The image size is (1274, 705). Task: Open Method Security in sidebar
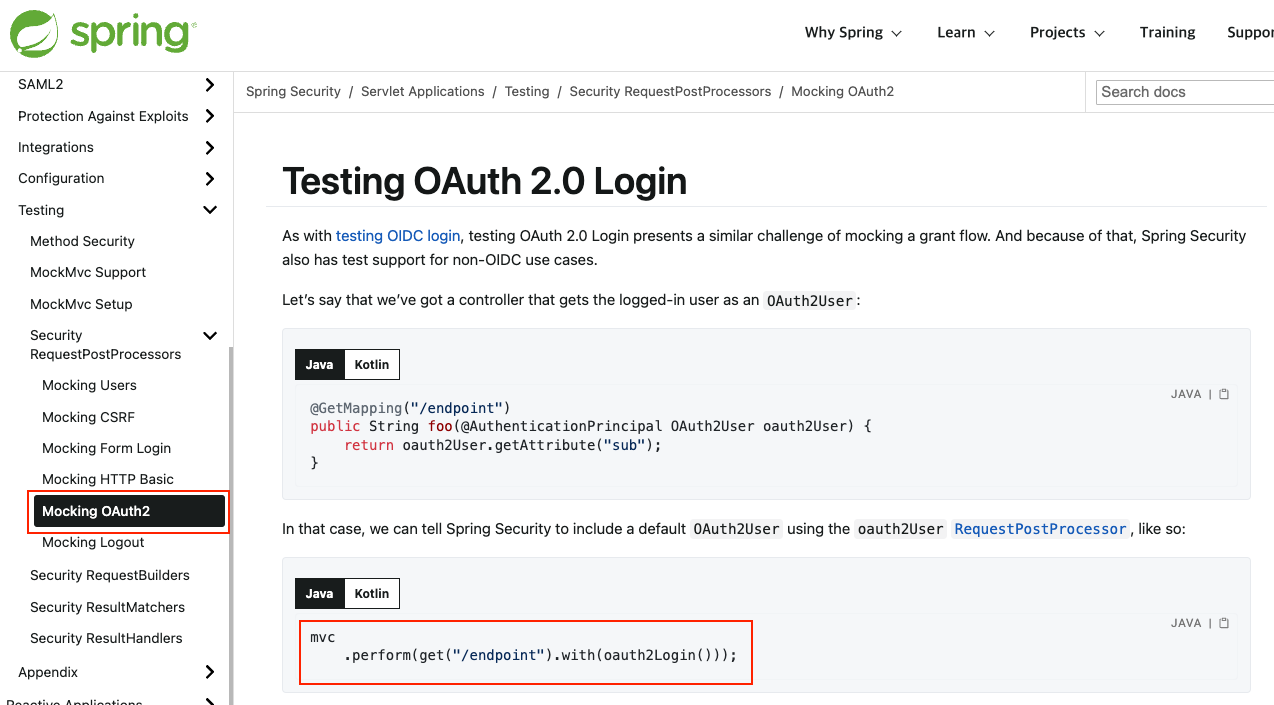(x=82, y=241)
